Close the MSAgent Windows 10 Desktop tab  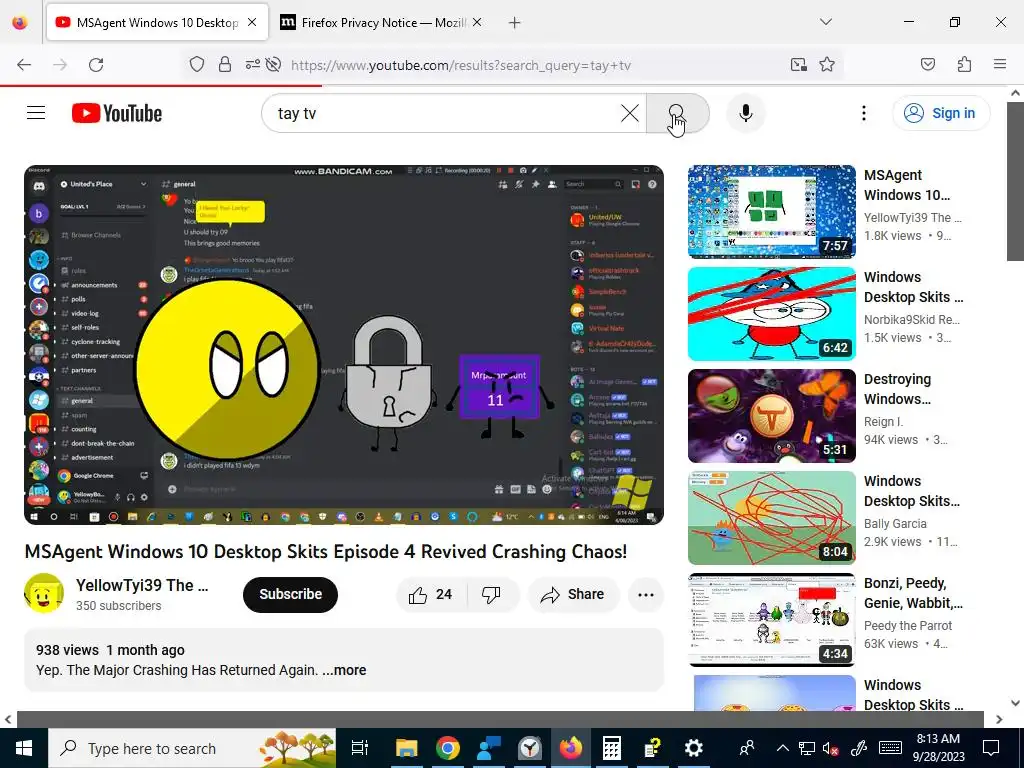pyautogui.click(x=252, y=23)
